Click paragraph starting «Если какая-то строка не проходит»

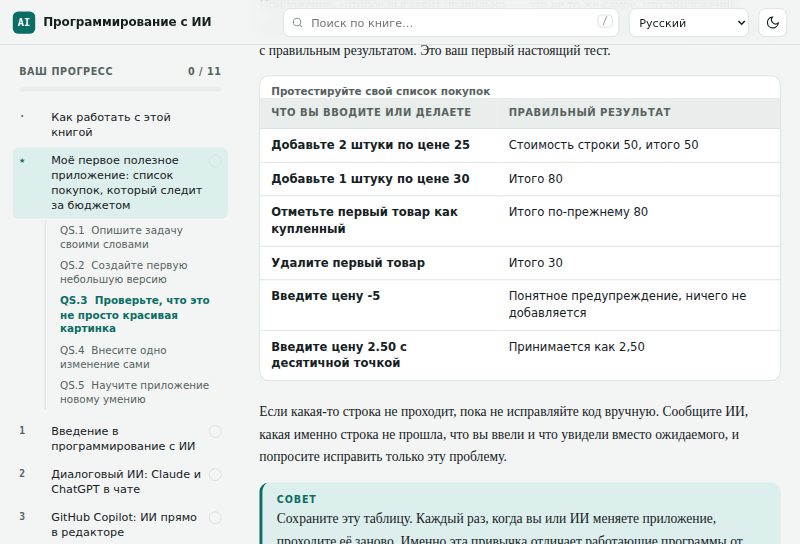pos(504,434)
